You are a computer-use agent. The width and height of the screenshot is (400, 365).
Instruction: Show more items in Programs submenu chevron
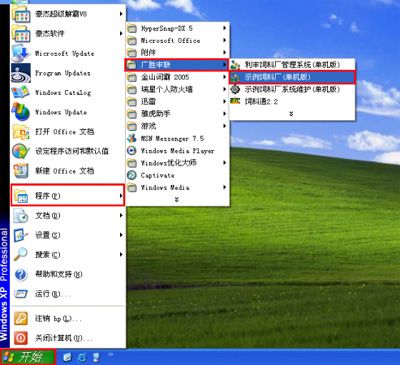(177, 199)
